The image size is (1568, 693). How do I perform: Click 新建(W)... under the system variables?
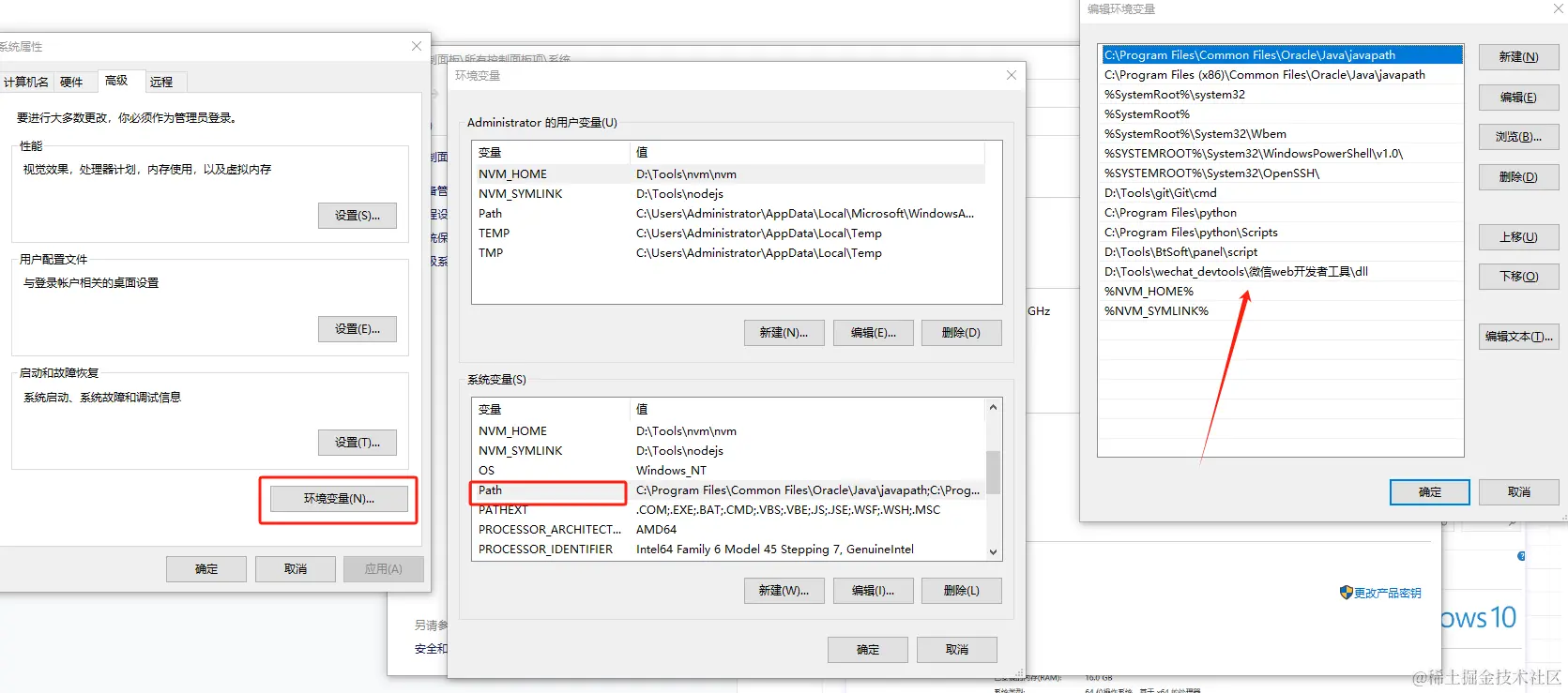[x=784, y=591]
